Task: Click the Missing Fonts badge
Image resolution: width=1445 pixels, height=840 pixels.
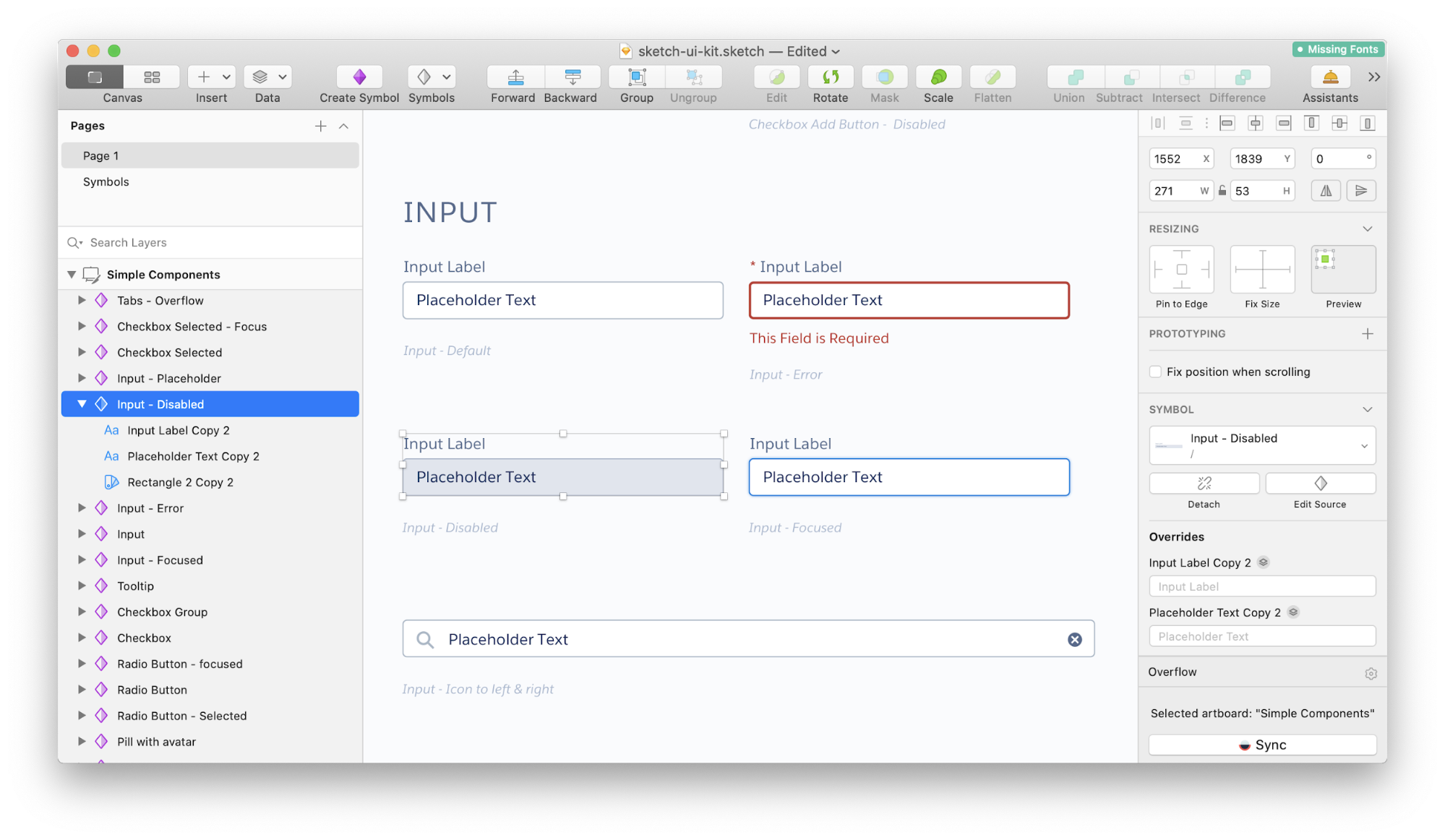Action: pyautogui.click(x=1338, y=49)
